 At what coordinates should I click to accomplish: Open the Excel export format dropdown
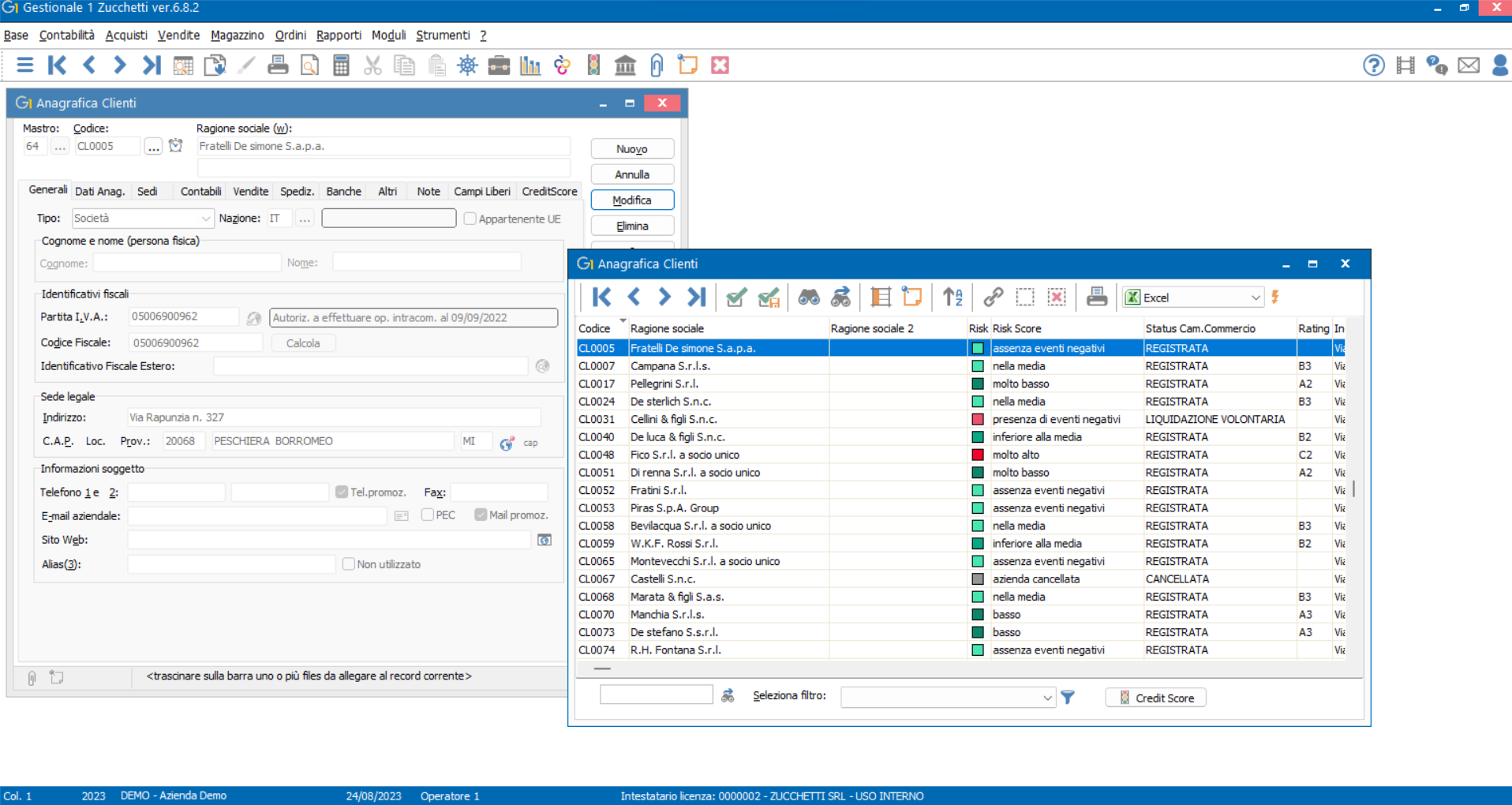coord(1254,298)
